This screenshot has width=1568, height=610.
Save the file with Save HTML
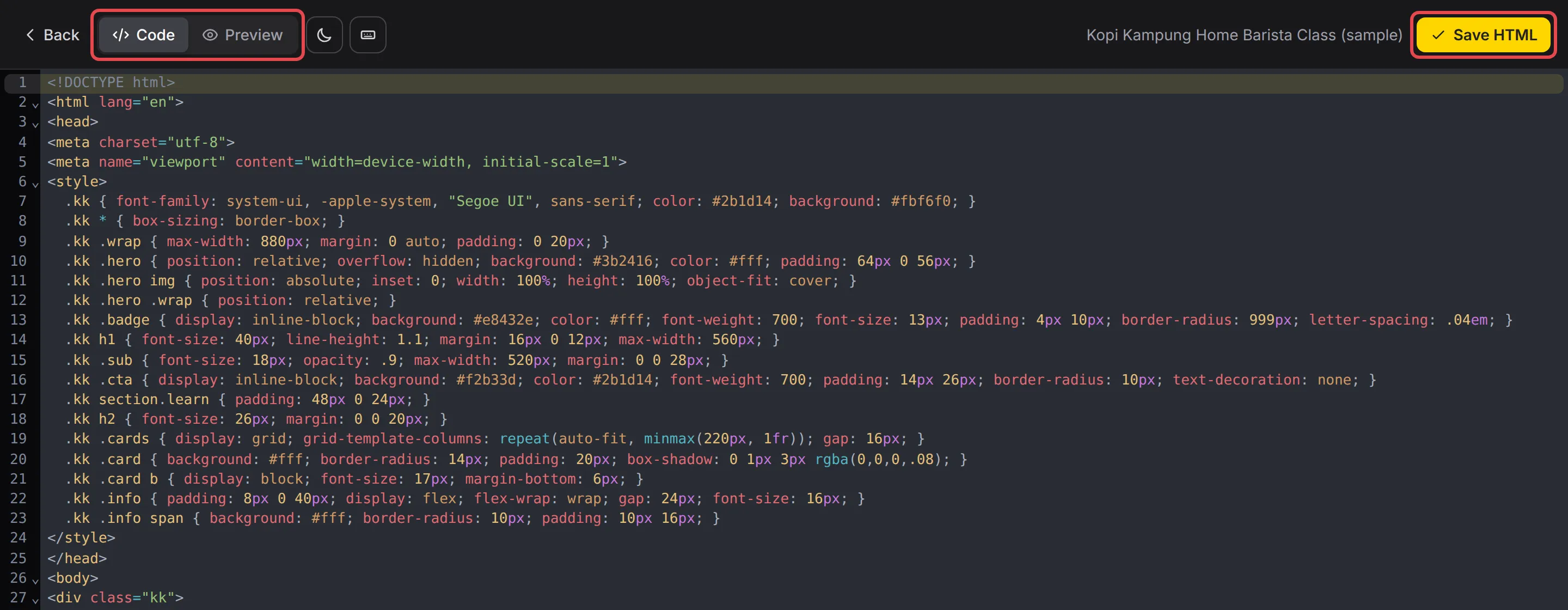[x=1484, y=35]
